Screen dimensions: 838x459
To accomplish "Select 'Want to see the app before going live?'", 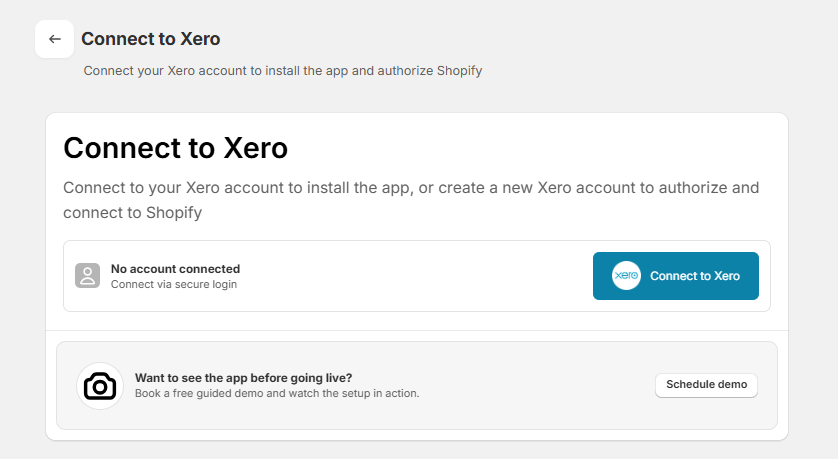I will (x=244, y=378).
